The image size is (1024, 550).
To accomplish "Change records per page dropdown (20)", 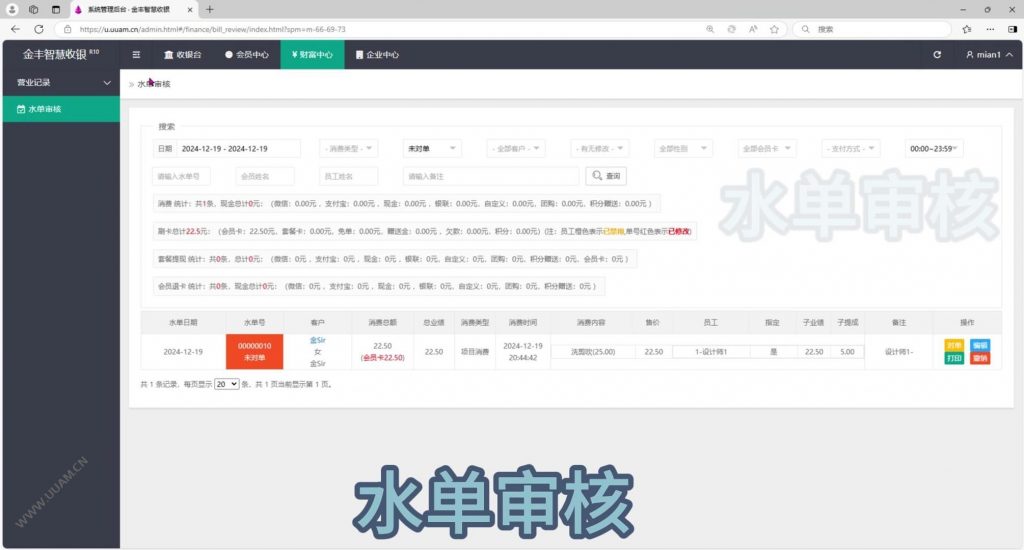I will coord(227,384).
